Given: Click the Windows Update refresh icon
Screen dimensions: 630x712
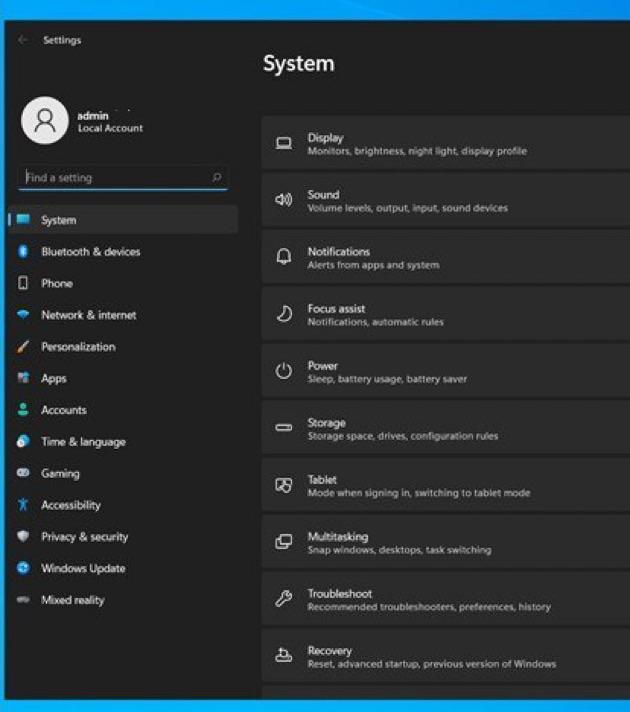Looking at the screenshot, I should [x=23, y=568].
